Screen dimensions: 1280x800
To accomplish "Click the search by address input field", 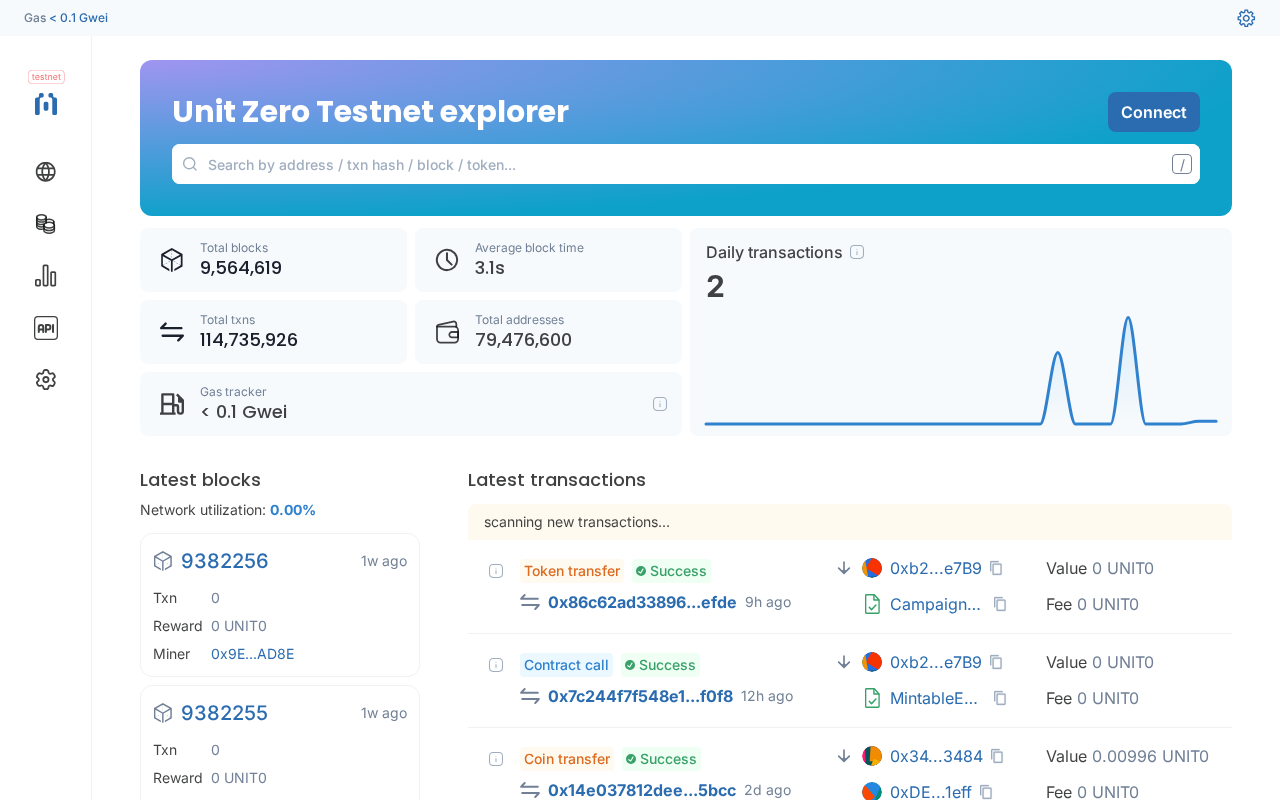I will click(x=686, y=164).
